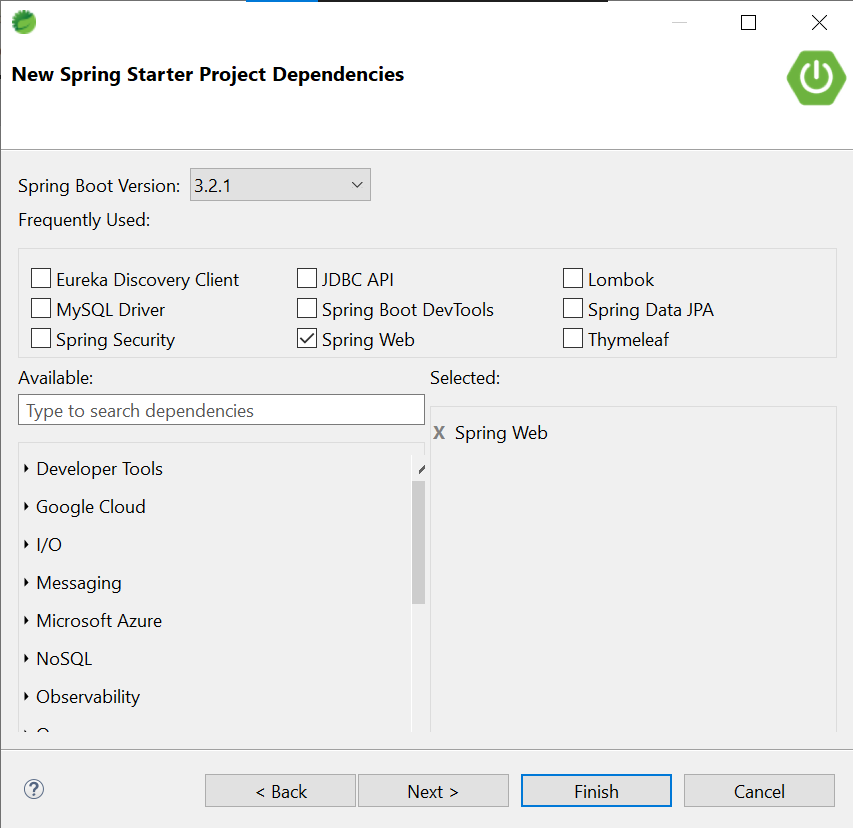This screenshot has height=828, width=853.
Task: Focus the dependency search field
Action: point(221,410)
